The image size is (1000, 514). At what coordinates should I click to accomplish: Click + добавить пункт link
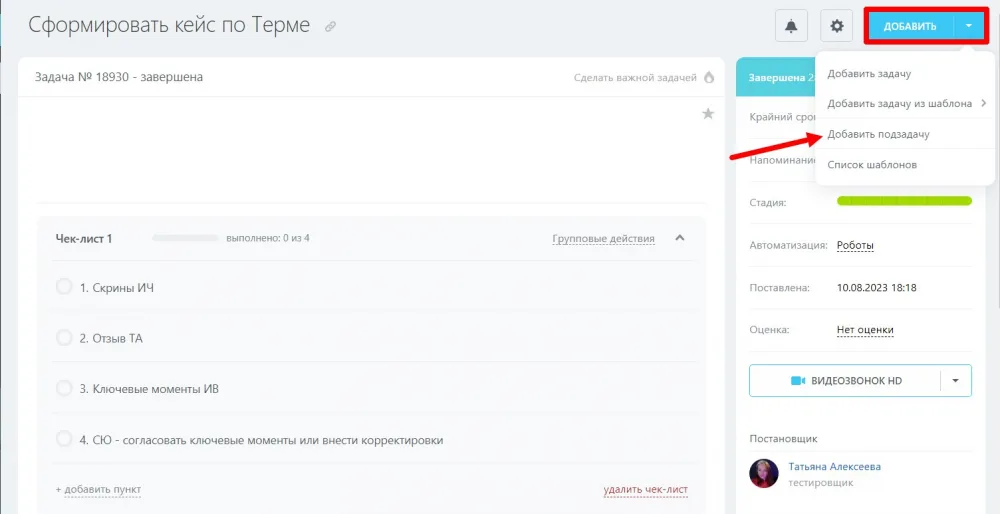click(x=98, y=489)
